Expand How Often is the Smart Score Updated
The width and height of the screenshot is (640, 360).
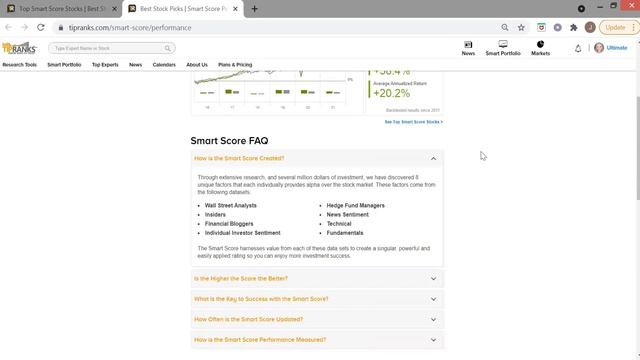coord(317,320)
